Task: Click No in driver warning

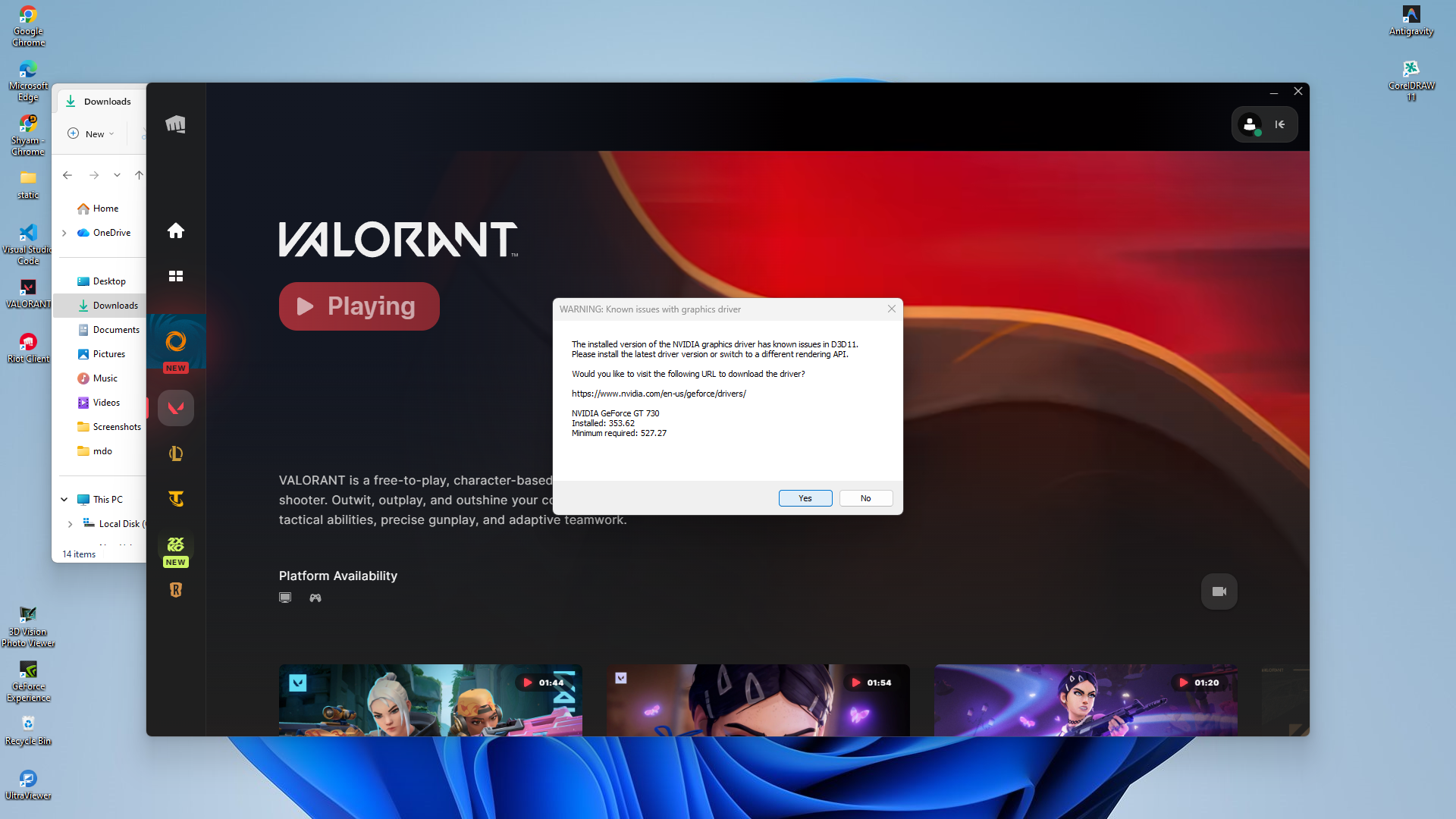Action: coord(865,498)
